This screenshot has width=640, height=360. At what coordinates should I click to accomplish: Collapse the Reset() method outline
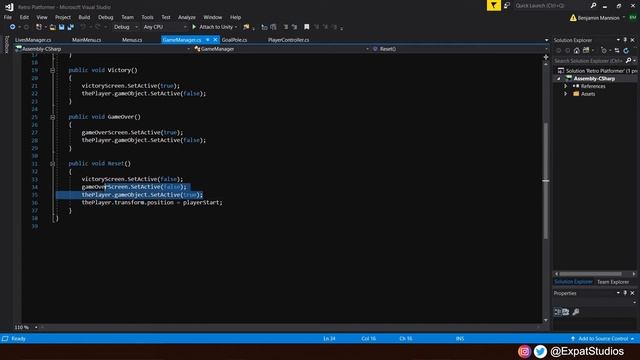[x=53, y=164]
